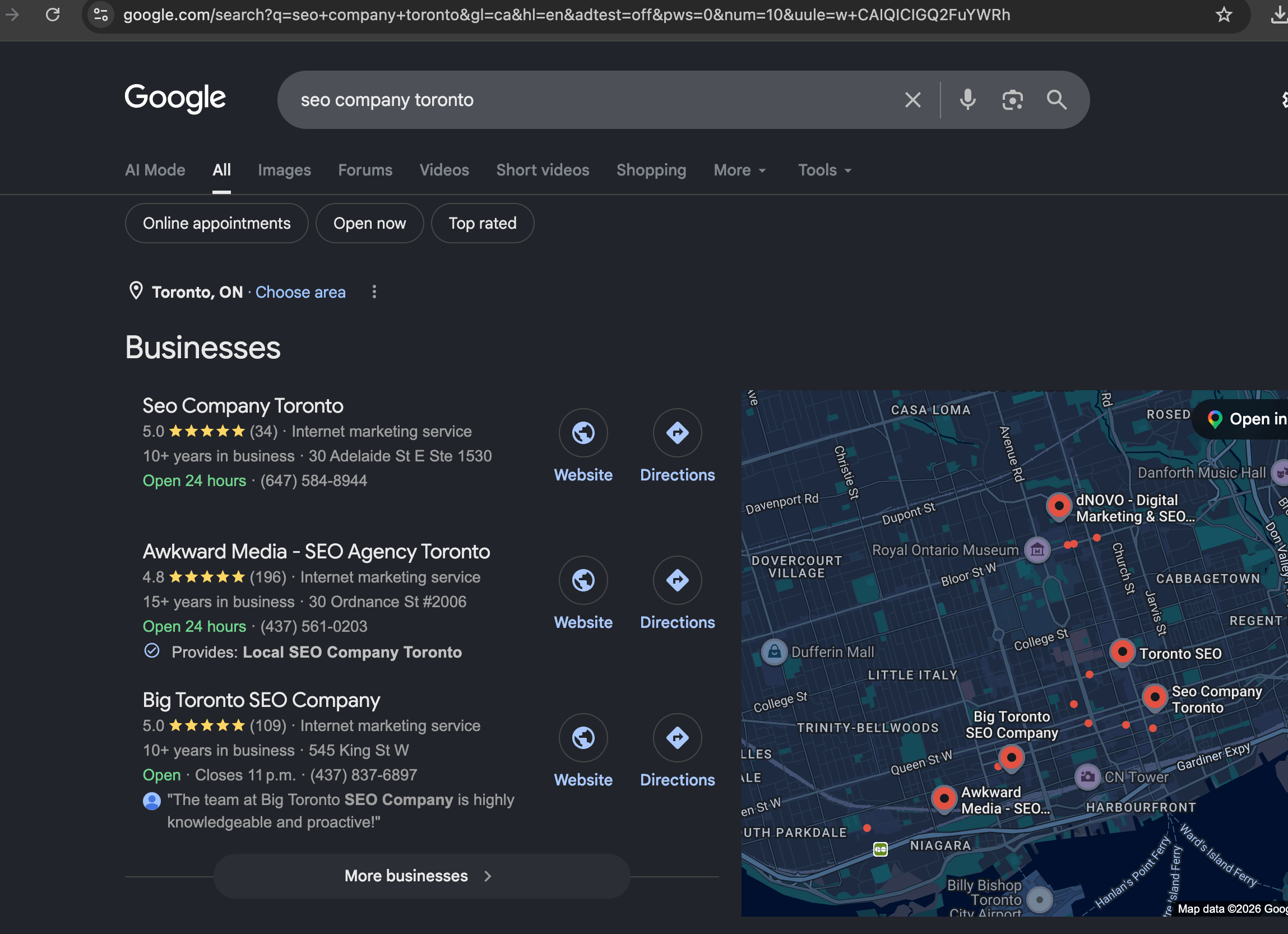Open site information icon in address bar

[x=101, y=15]
